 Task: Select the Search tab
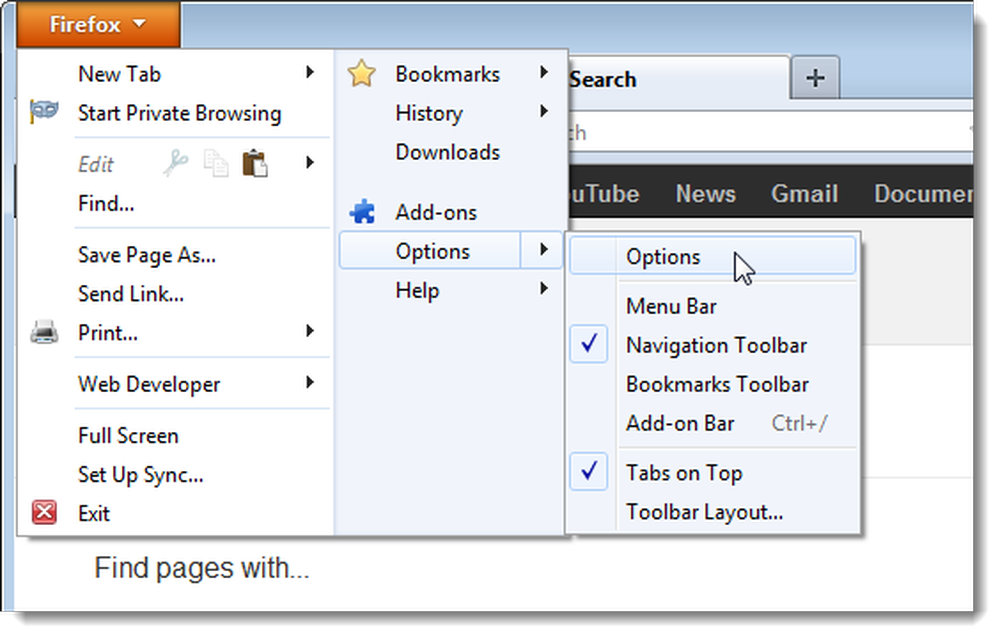pos(678,78)
